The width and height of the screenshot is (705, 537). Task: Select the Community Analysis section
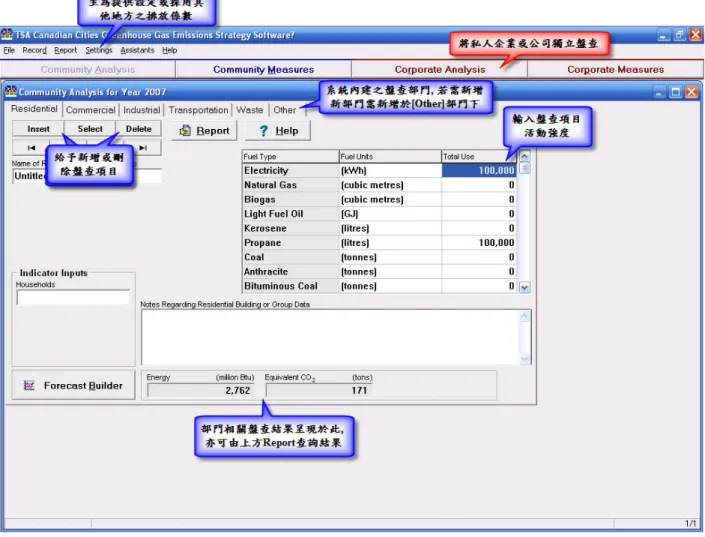pyautogui.click(x=88, y=70)
